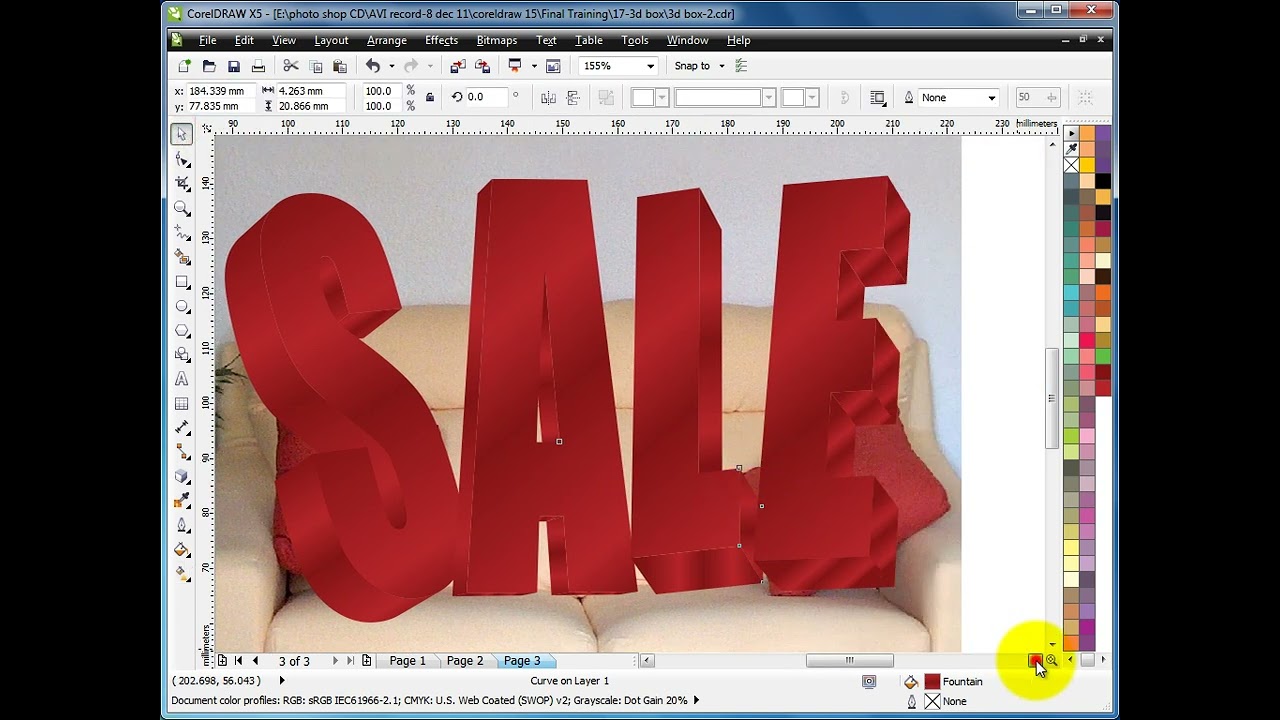1280x720 pixels.
Task: Select the Rectangle tool
Action: point(181,282)
